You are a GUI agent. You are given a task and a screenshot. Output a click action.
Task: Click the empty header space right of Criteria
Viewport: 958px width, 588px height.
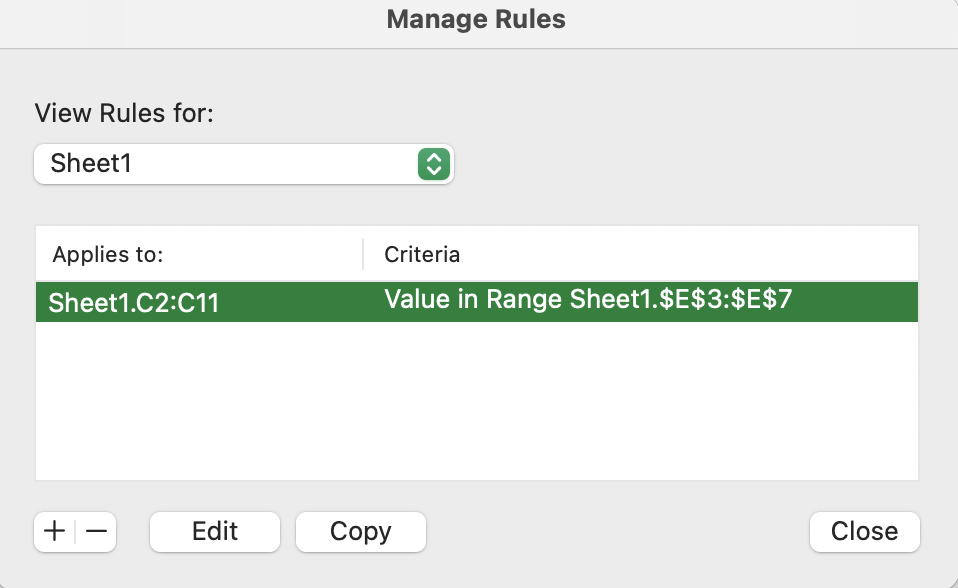point(690,254)
